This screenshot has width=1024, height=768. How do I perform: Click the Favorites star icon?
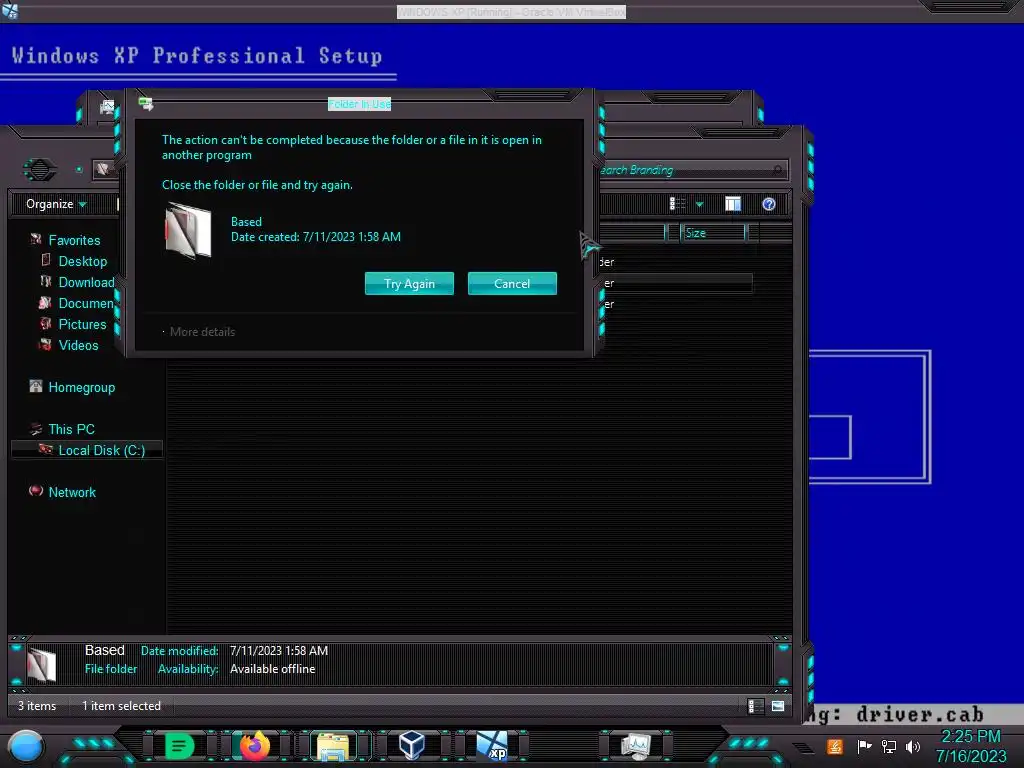[36, 239]
